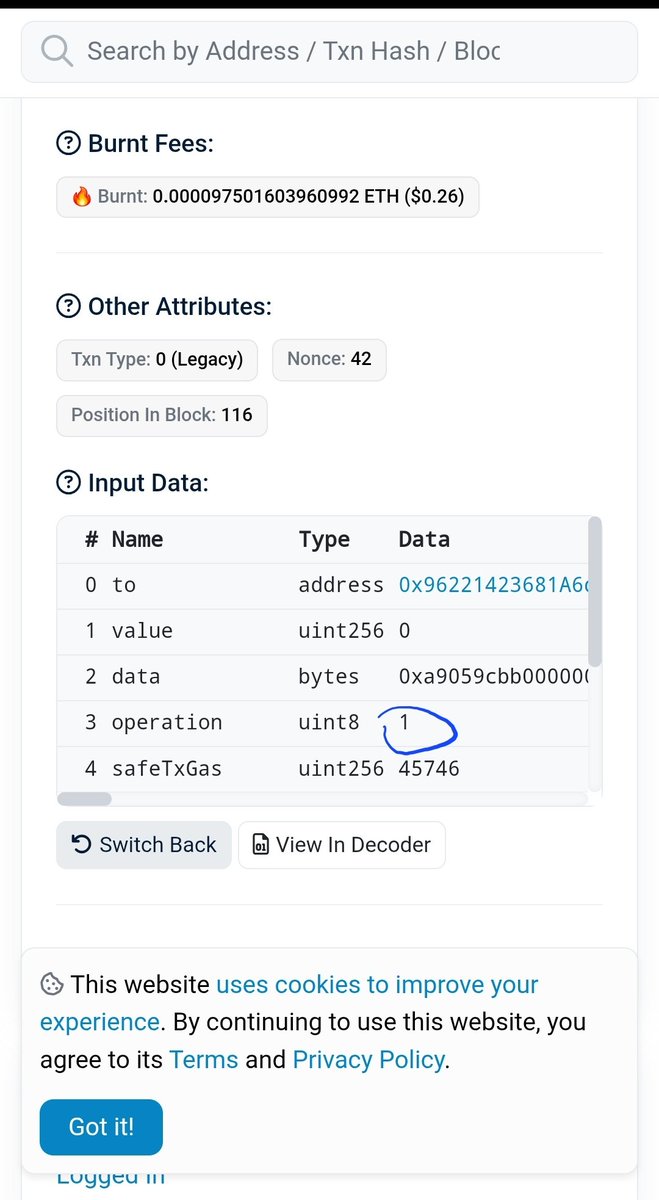Click the flame icon beside Burnt
659x1200 pixels.
[x=82, y=197]
